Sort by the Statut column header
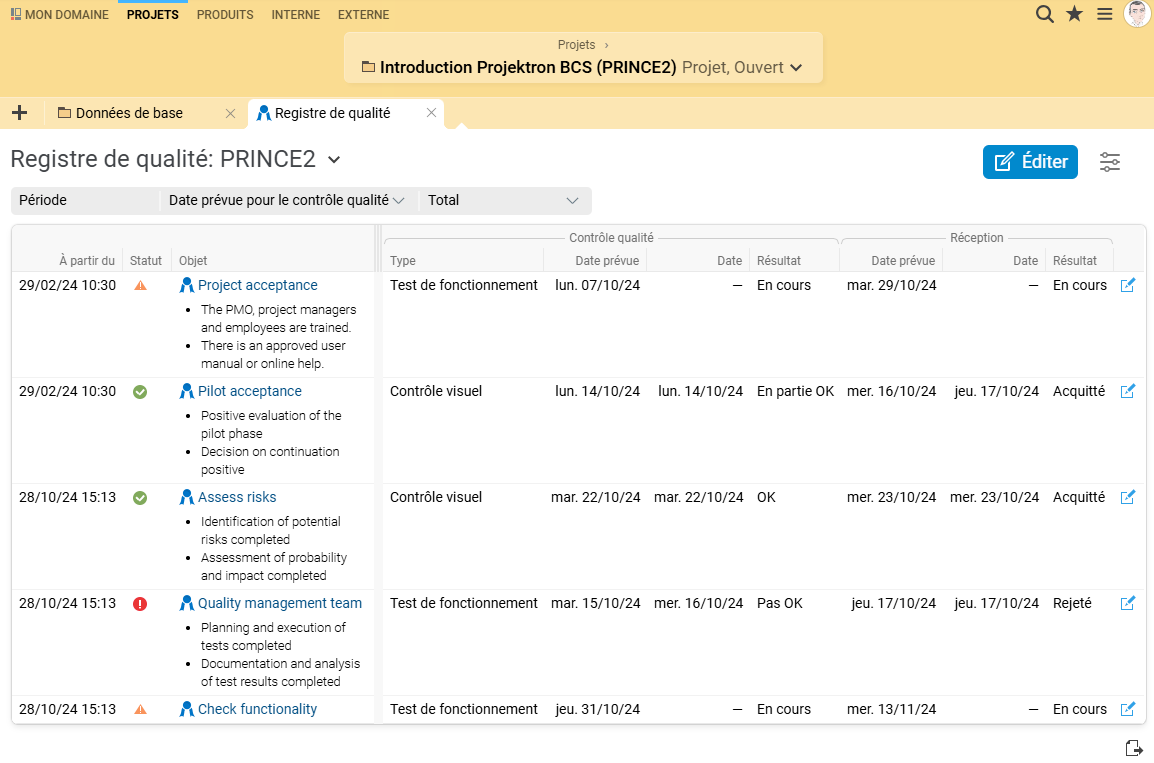This screenshot has width=1154, height=763. pyautogui.click(x=146, y=260)
